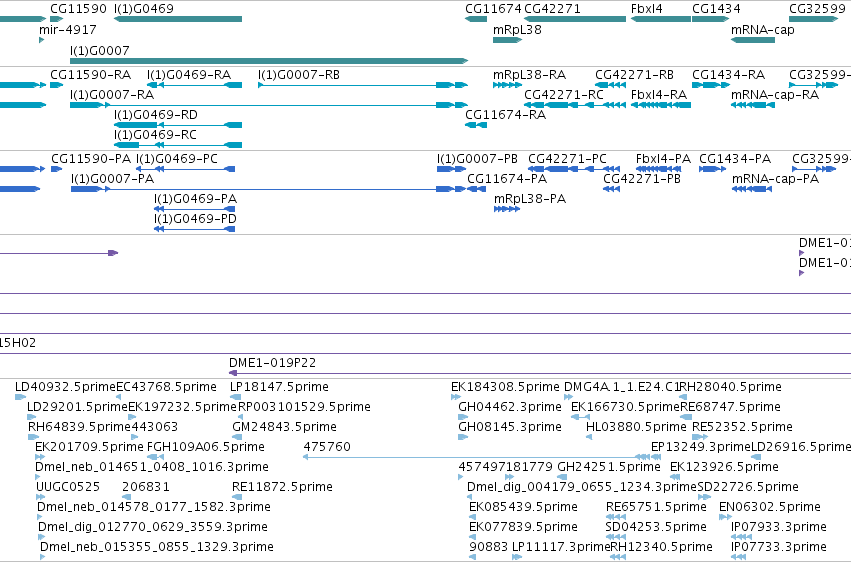Select the RE11872.5prime EST label

click(x=282, y=487)
